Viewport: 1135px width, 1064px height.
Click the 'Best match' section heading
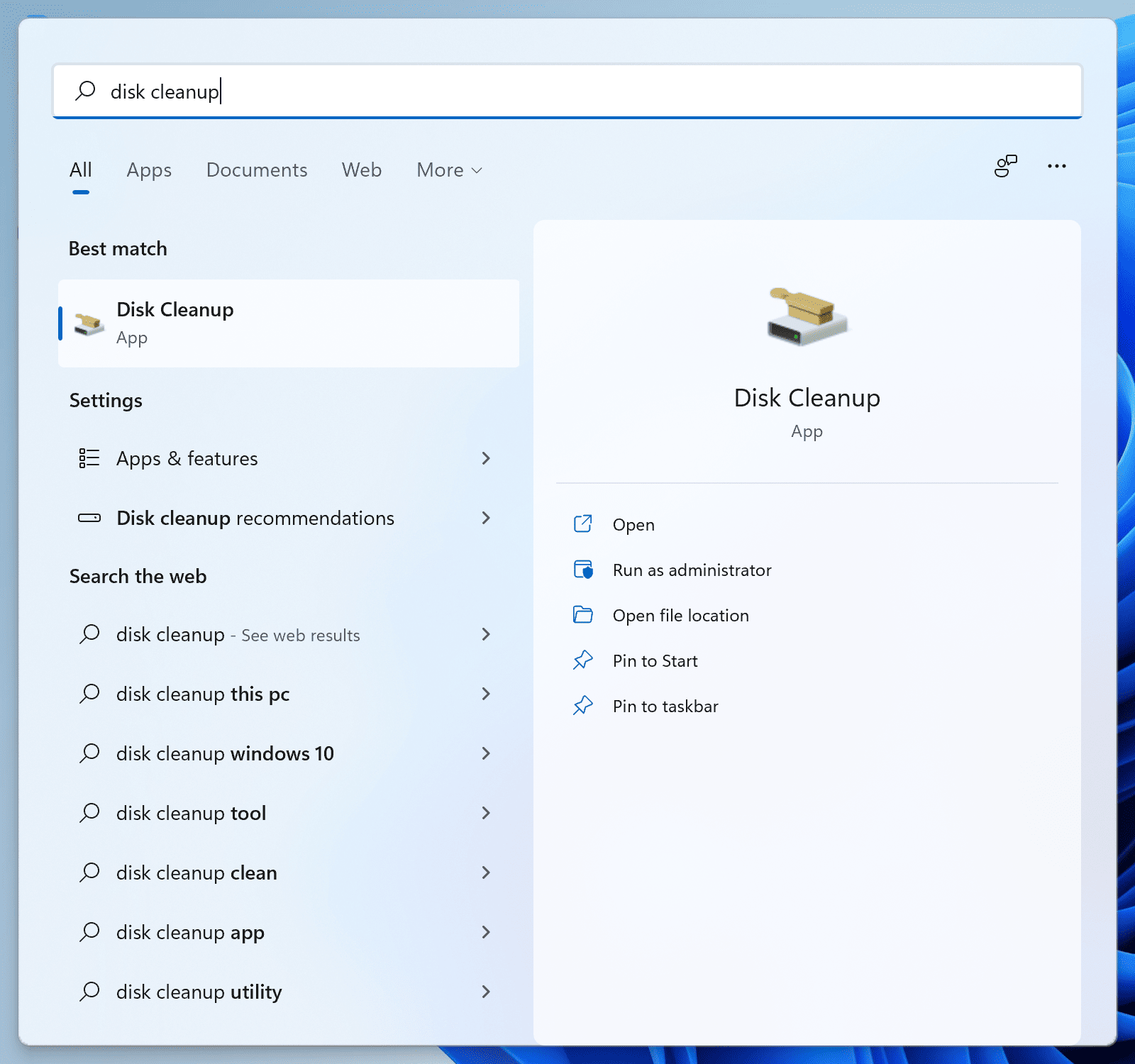[118, 249]
